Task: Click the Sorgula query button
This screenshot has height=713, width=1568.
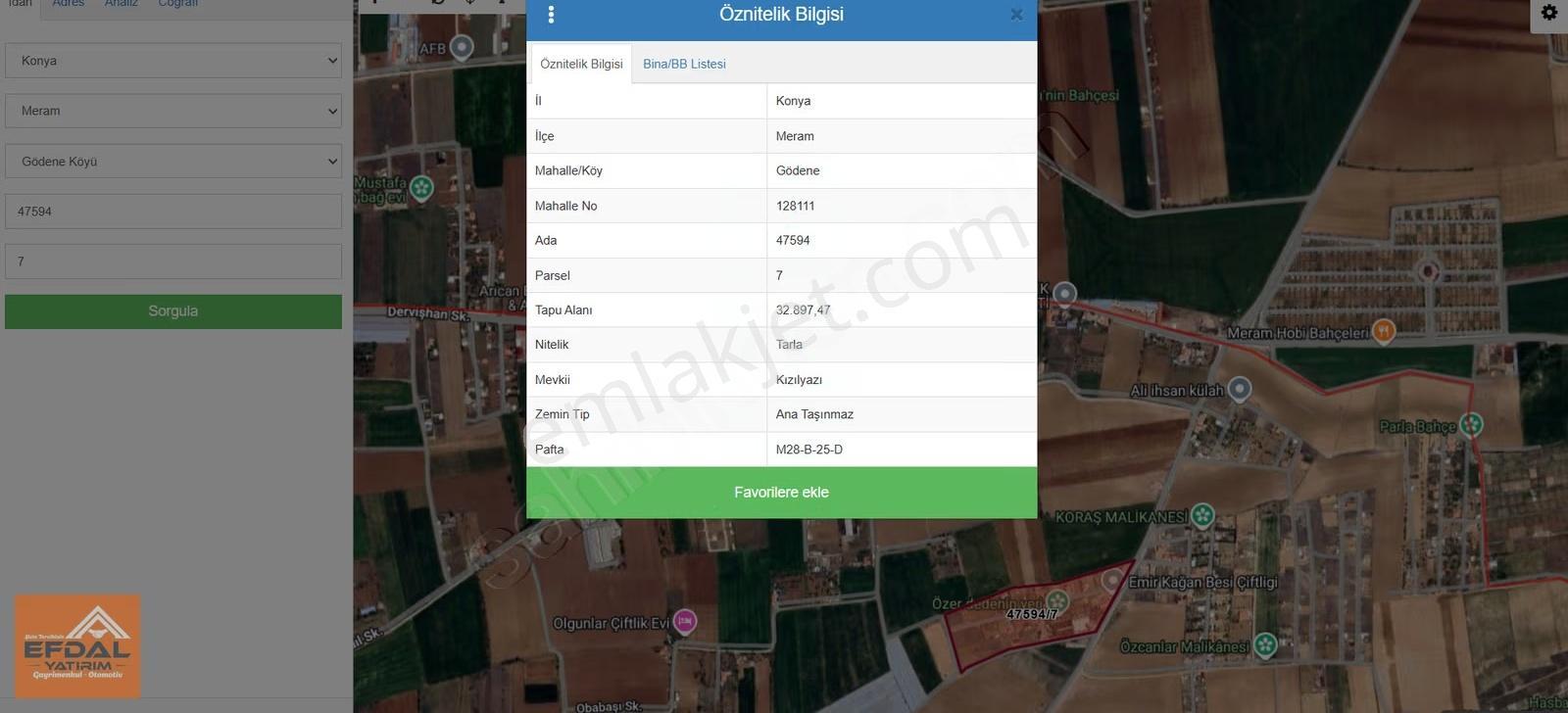Action: coord(173,311)
